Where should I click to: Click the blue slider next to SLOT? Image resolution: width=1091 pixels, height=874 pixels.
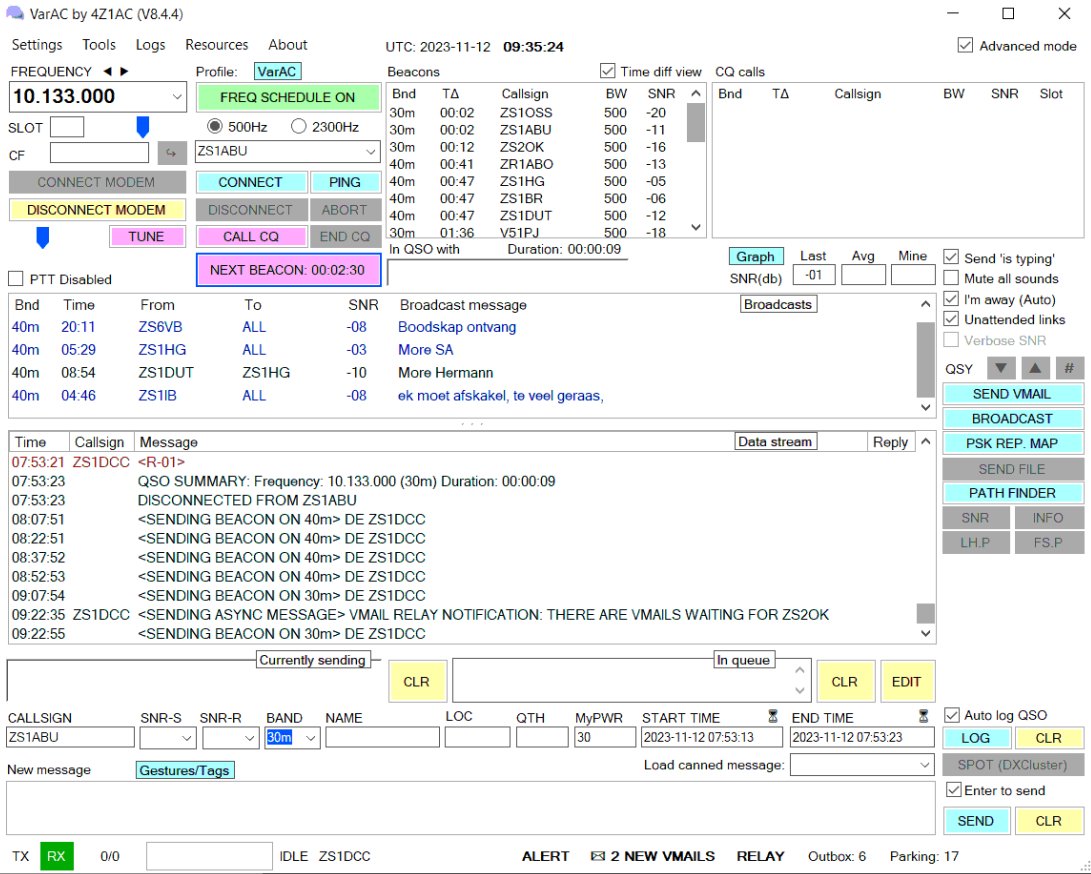(x=142, y=127)
